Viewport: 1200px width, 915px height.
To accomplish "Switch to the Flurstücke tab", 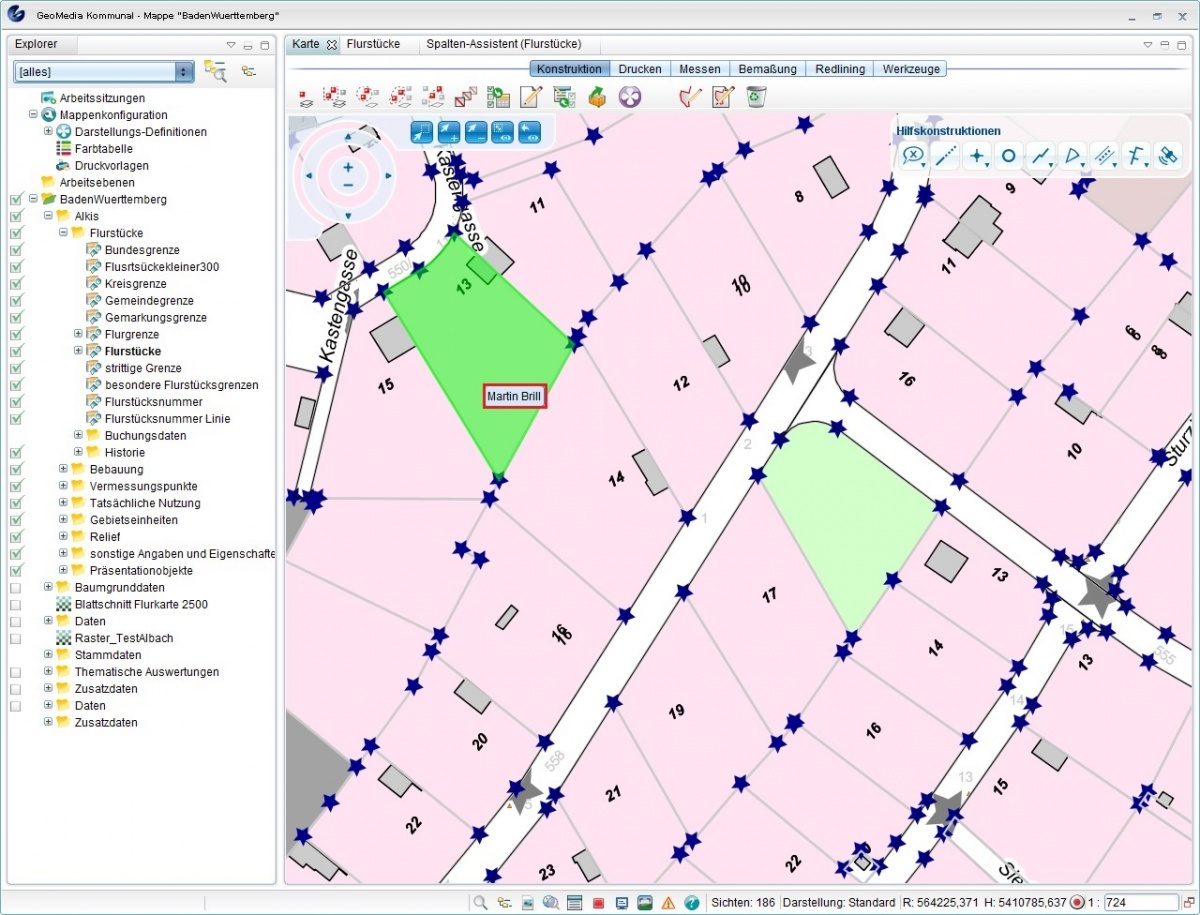I will point(373,44).
